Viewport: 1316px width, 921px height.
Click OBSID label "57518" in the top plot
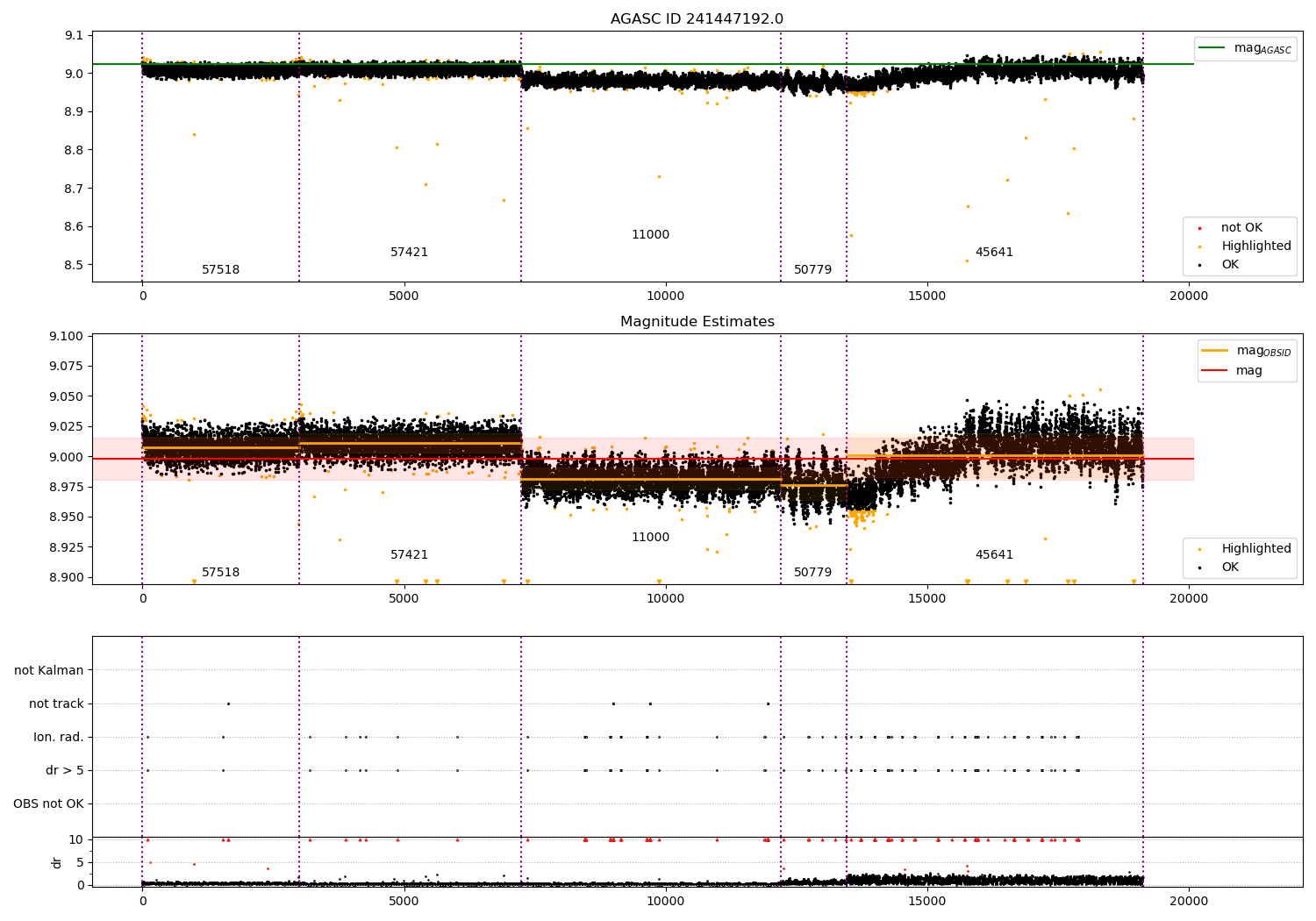(x=221, y=270)
